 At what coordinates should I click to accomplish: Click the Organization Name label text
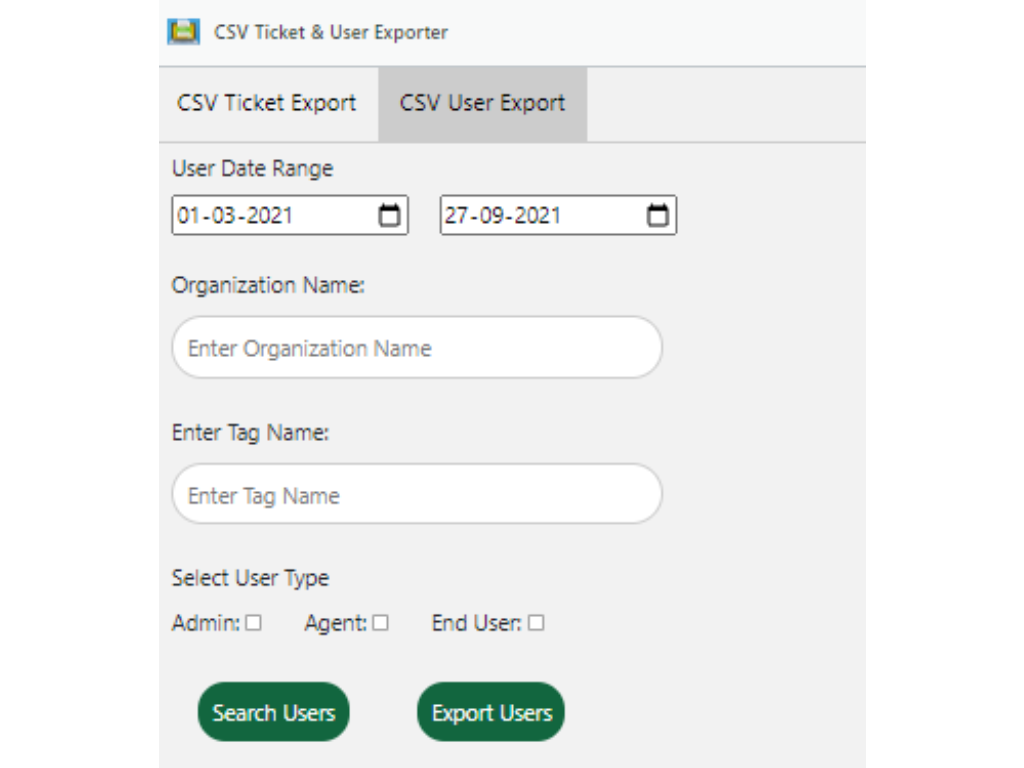pyautogui.click(x=268, y=285)
